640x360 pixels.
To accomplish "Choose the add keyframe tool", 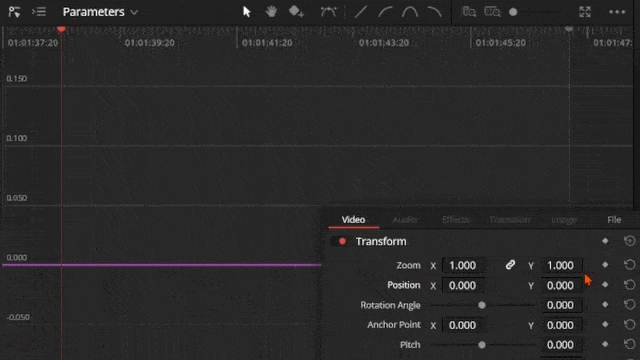I will tap(296, 12).
